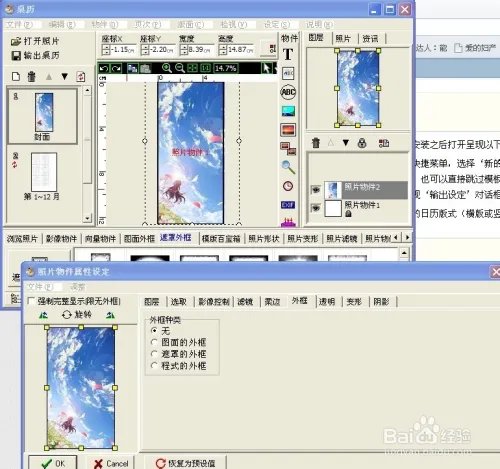Click the undo icon in canvas toolbar

coord(104,68)
